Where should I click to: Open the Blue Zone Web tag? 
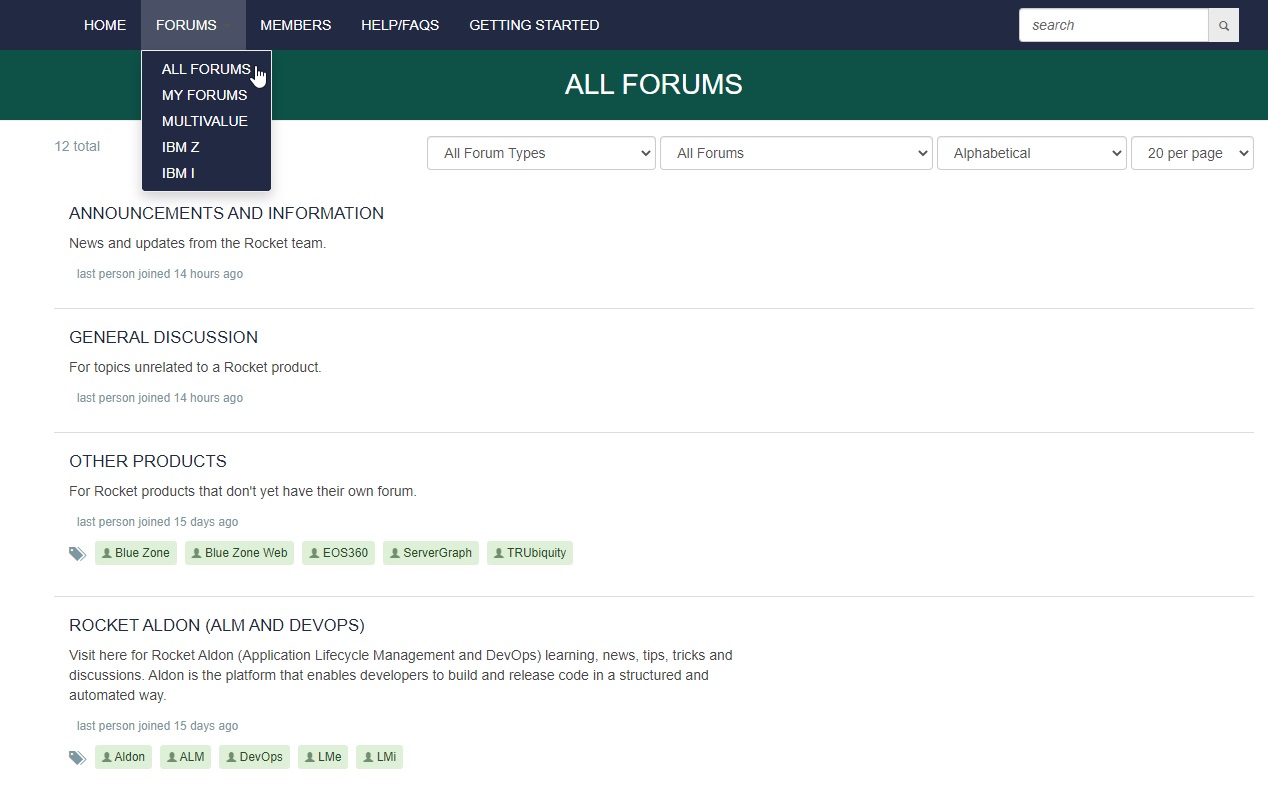pos(239,553)
